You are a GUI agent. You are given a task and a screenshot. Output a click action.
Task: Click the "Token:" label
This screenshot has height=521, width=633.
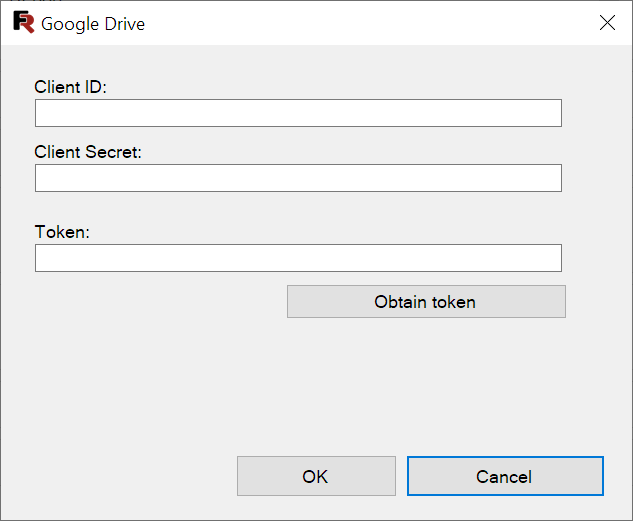[62, 232]
